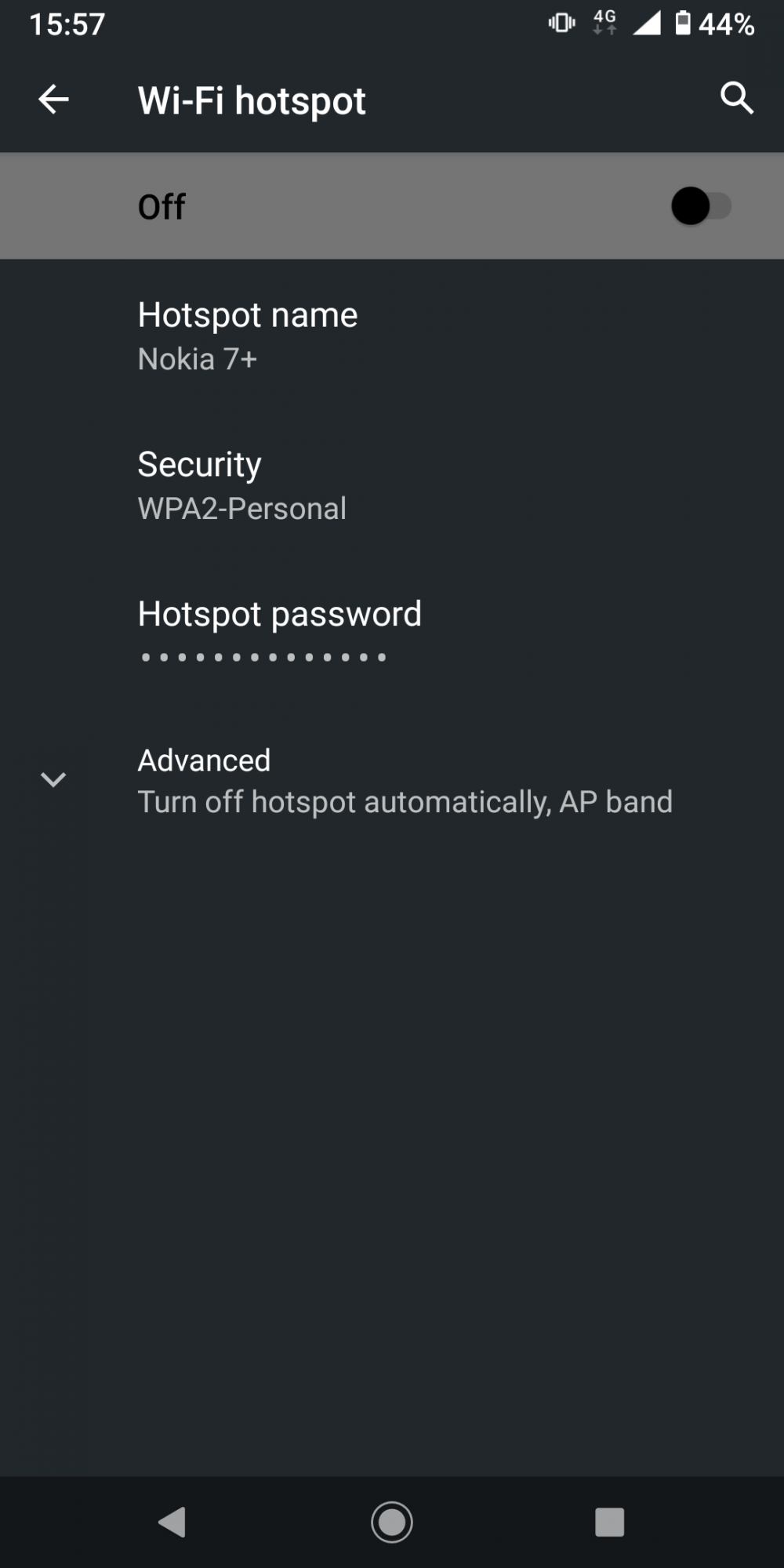Image resolution: width=784 pixels, height=1568 pixels.
Task: Tap the battery icon in status bar
Action: 684,23
